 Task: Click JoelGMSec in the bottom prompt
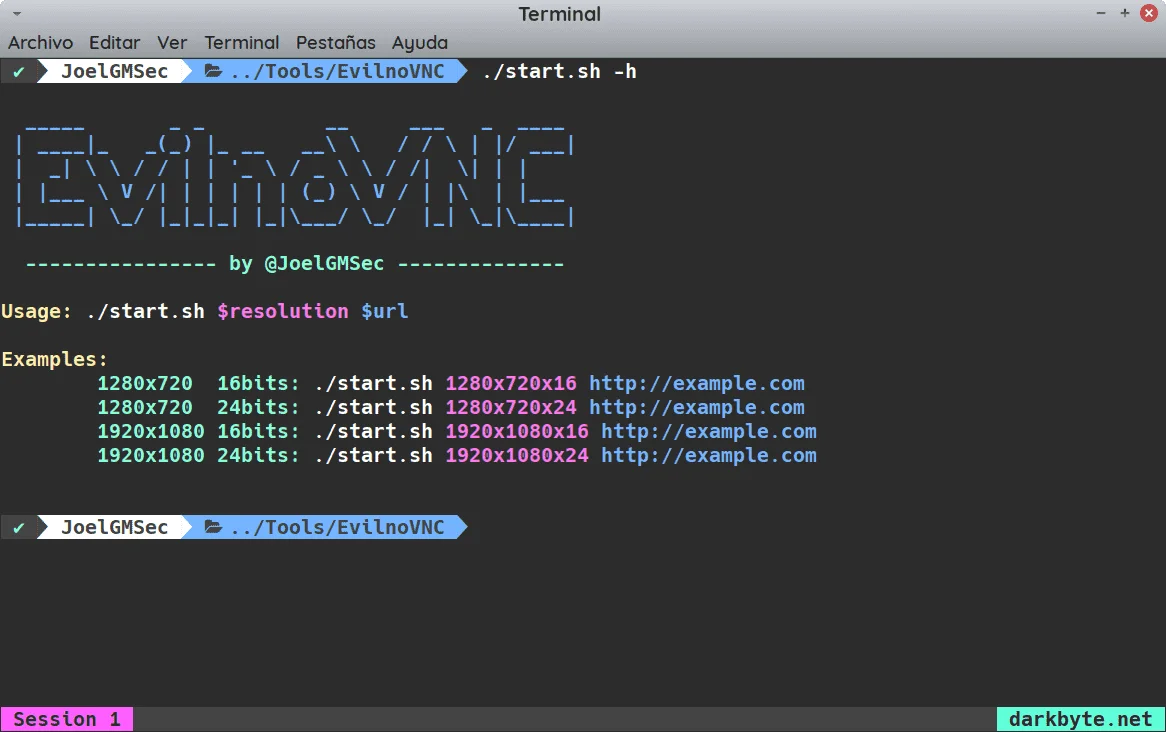[x=115, y=527]
